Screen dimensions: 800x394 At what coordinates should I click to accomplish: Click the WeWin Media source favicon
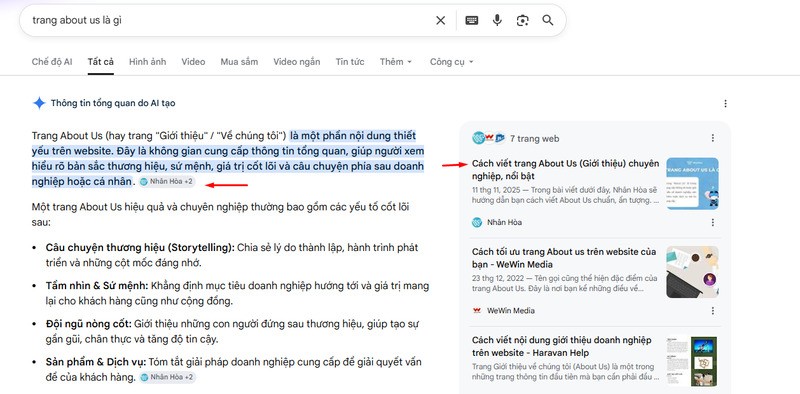477,311
